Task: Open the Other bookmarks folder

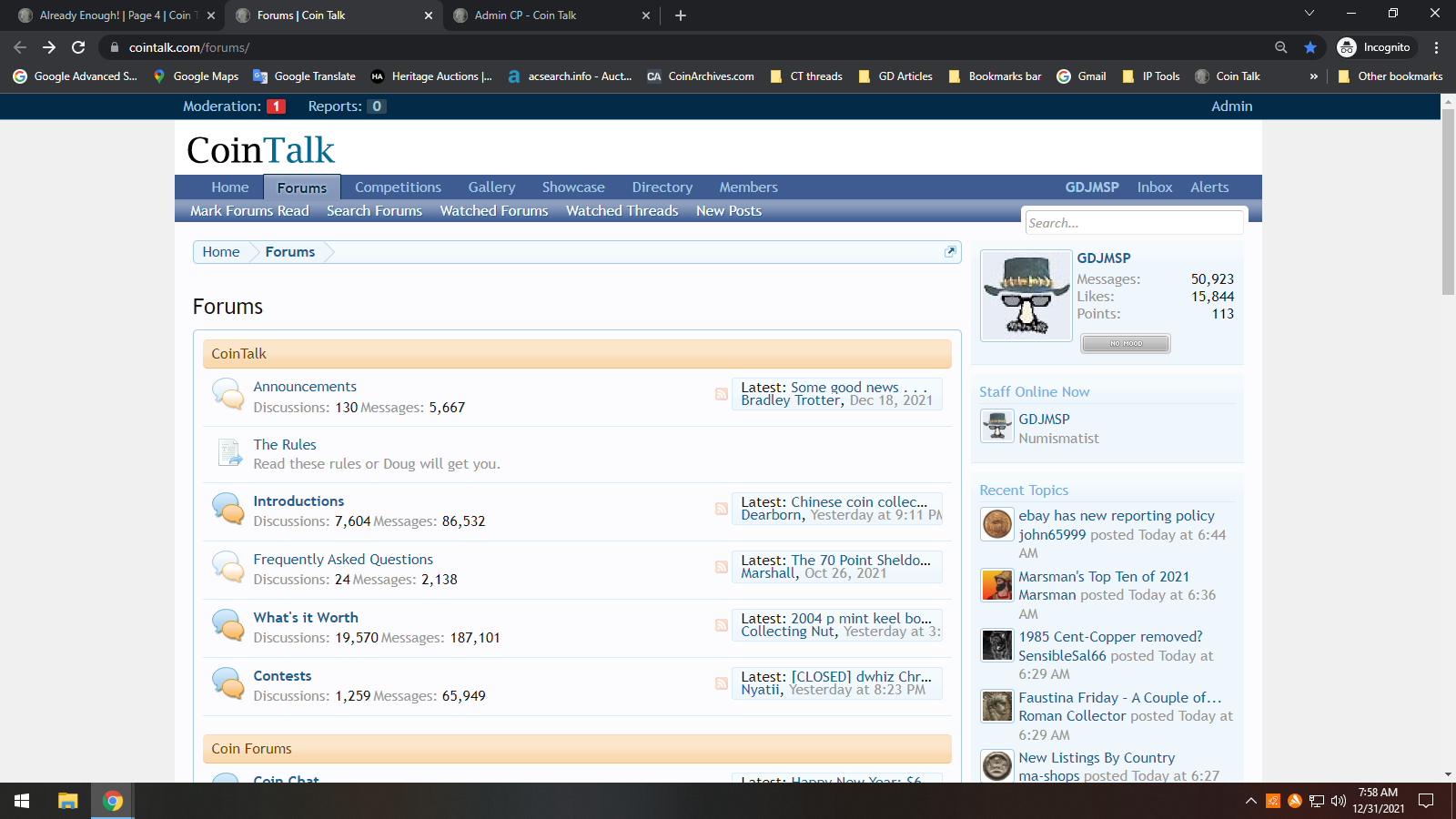Action: point(1390,76)
